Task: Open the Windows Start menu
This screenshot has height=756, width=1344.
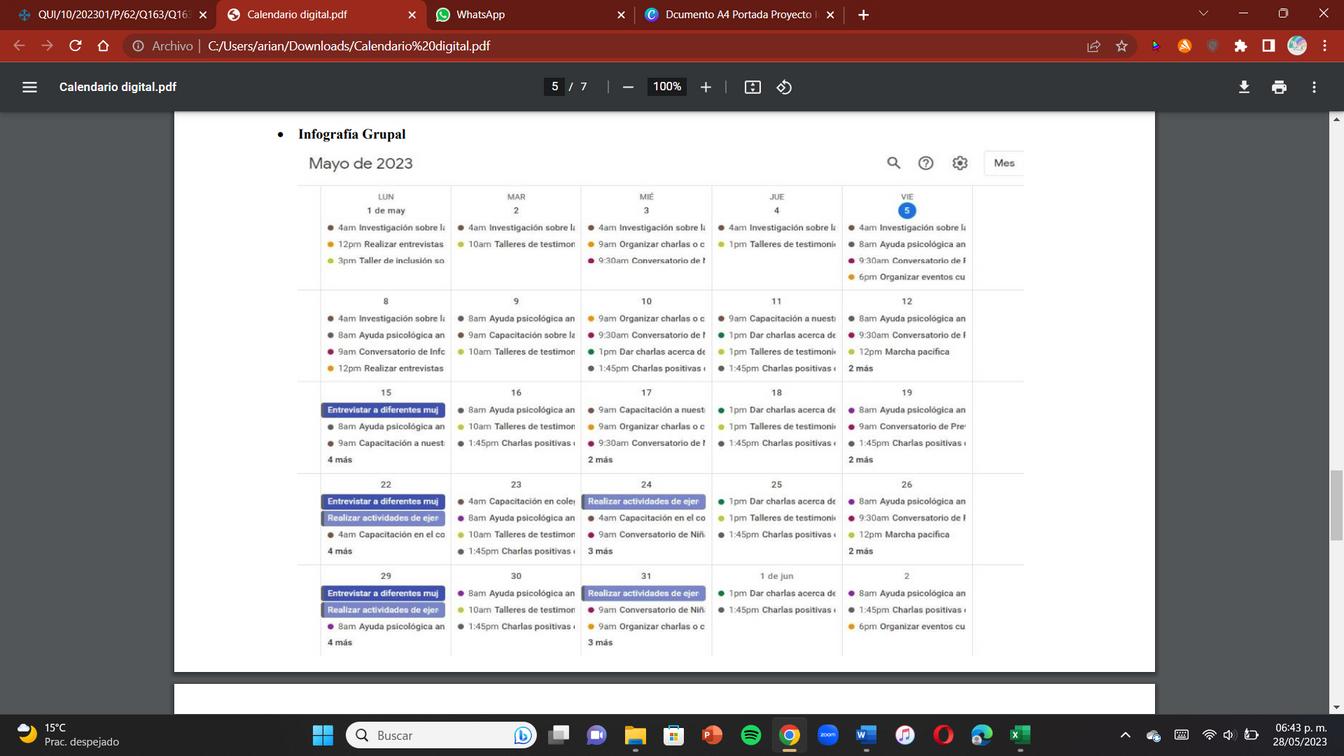Action: click(x=323, y=735)
